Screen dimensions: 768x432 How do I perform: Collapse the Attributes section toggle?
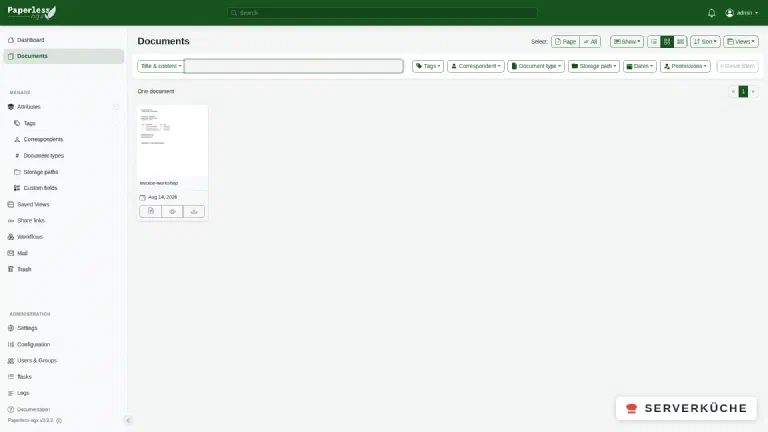tap(116, 107)
